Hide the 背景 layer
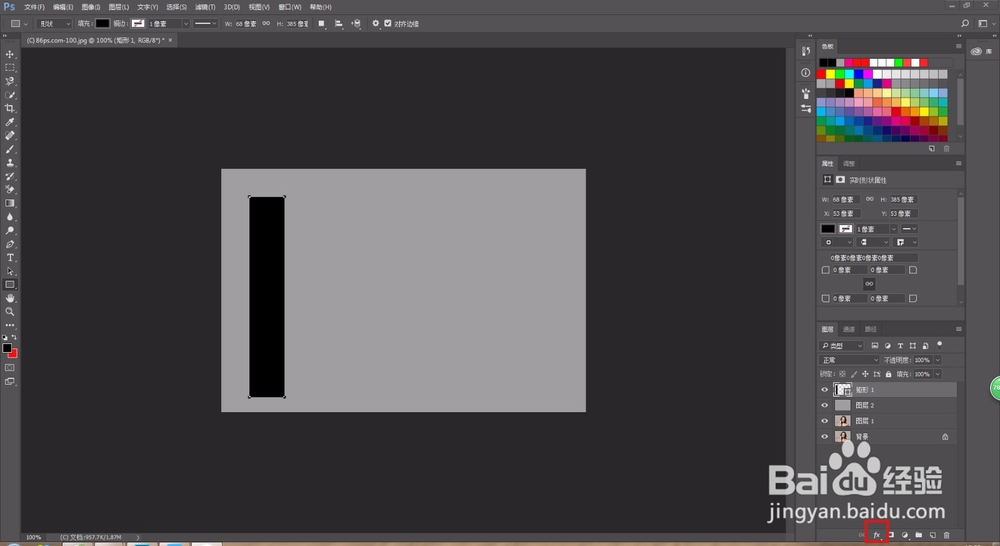The image size is (1000, 546). click(x=825, y=436)
